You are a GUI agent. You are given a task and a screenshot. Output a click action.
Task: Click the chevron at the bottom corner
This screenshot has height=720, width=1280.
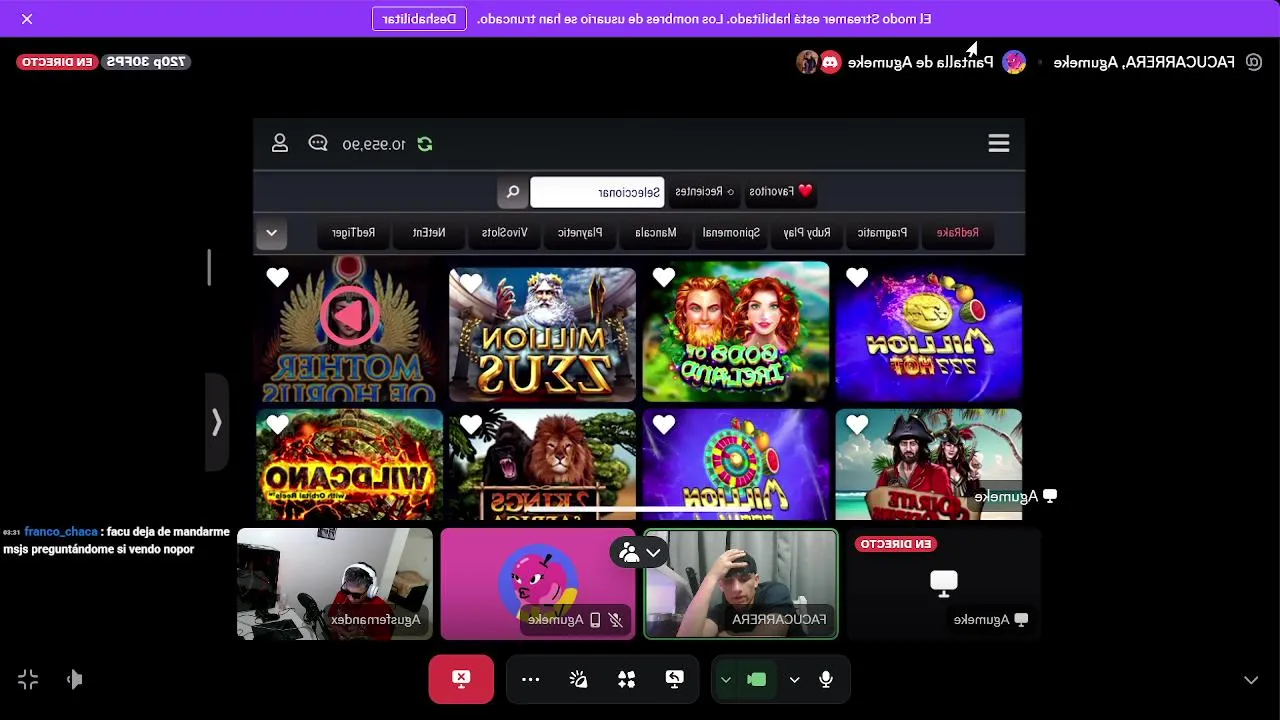[1251, 680]
